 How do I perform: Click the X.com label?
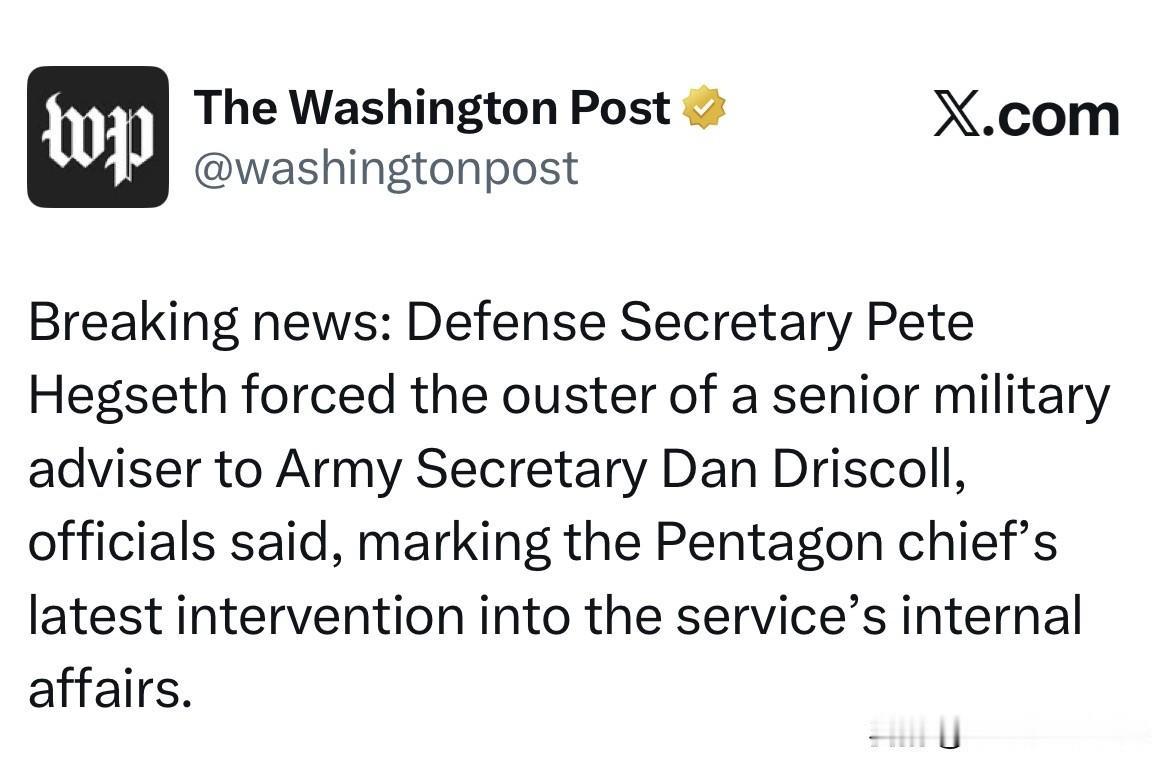tap(1027, 116)
